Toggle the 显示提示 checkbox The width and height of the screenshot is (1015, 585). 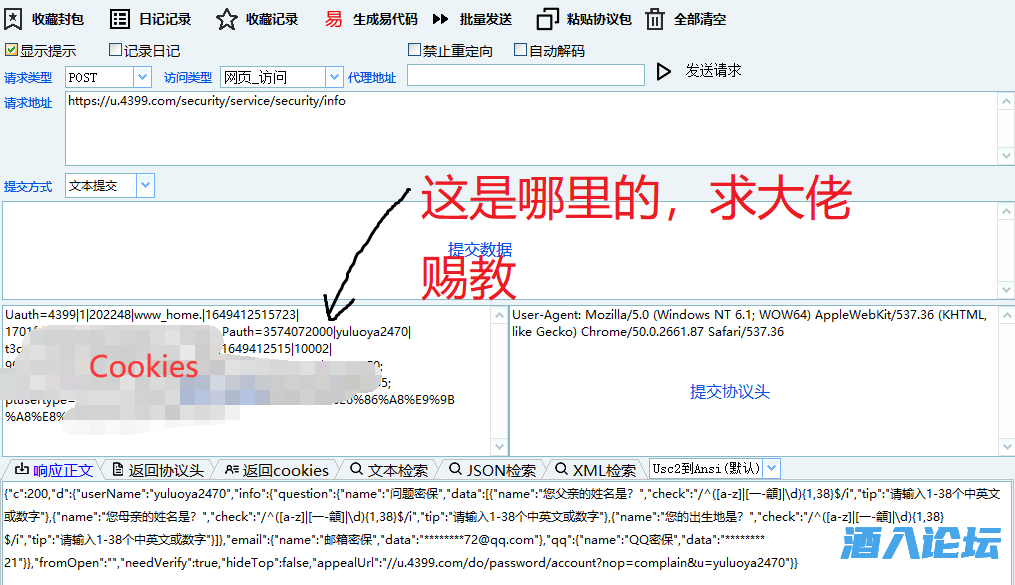point(11,50)
